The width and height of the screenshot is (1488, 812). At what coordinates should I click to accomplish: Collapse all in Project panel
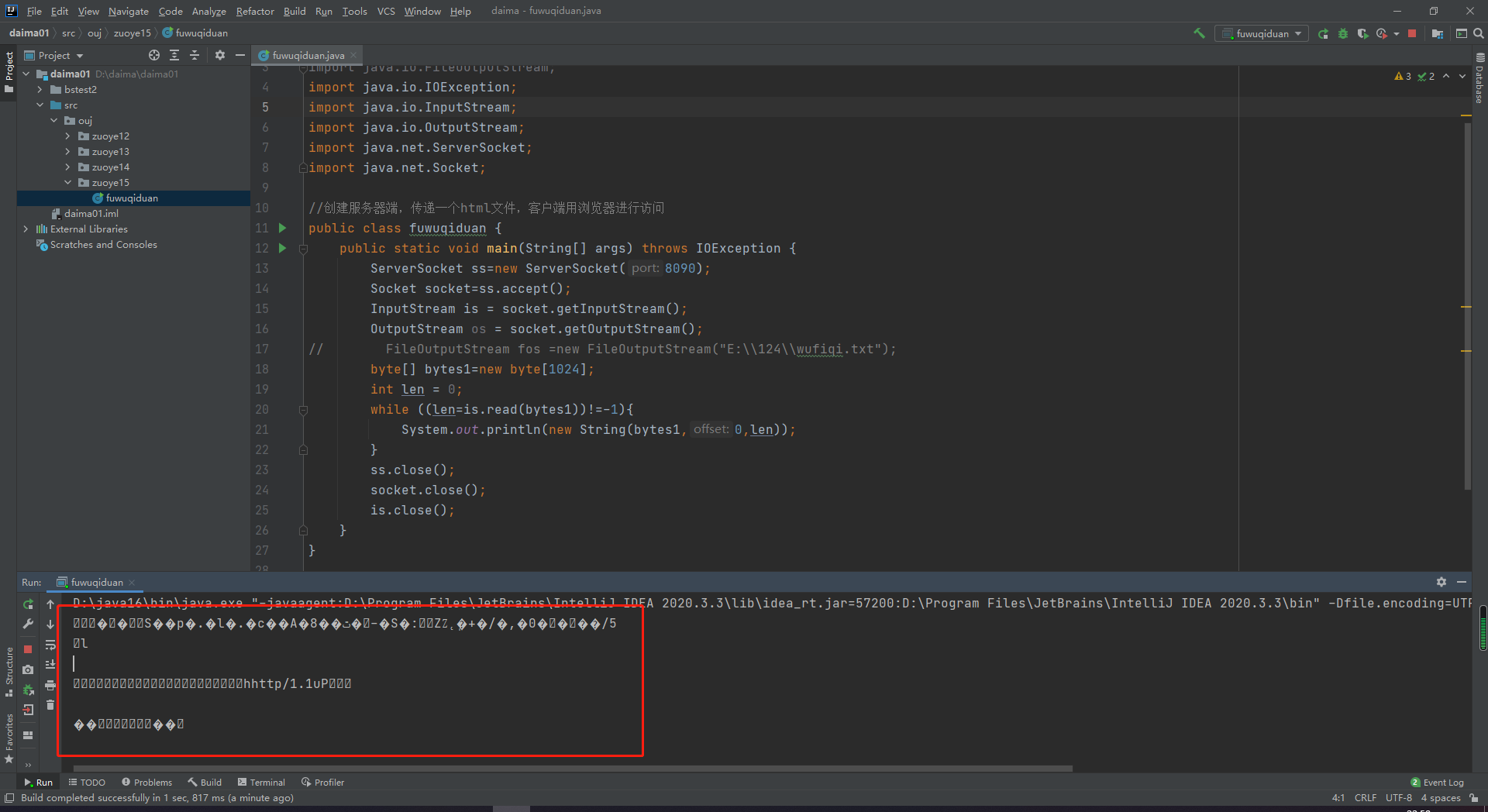coord(195,55)
